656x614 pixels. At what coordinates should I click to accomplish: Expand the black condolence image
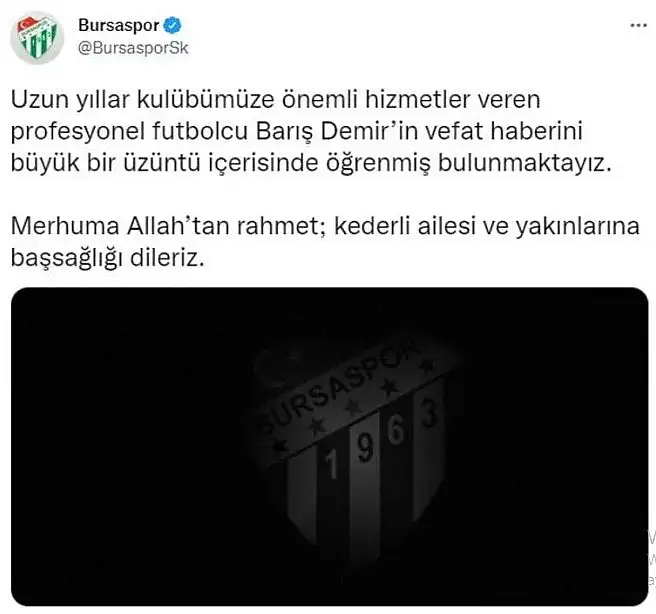click(x=330, y=446)
